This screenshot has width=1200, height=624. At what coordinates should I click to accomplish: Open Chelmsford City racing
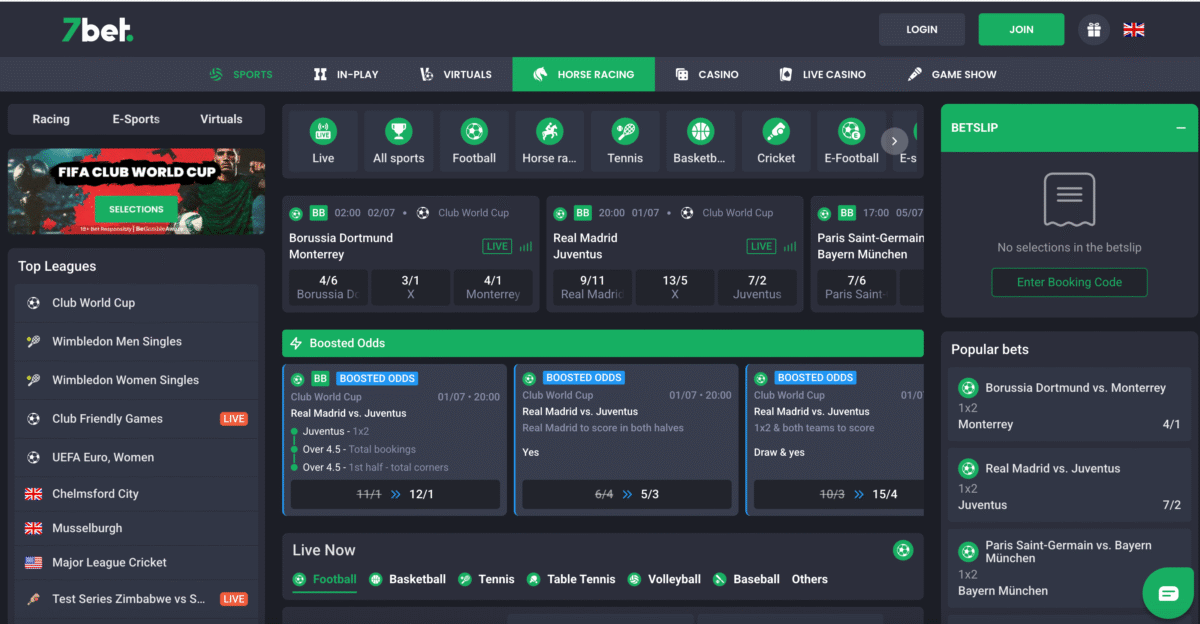tap(136, 494)
